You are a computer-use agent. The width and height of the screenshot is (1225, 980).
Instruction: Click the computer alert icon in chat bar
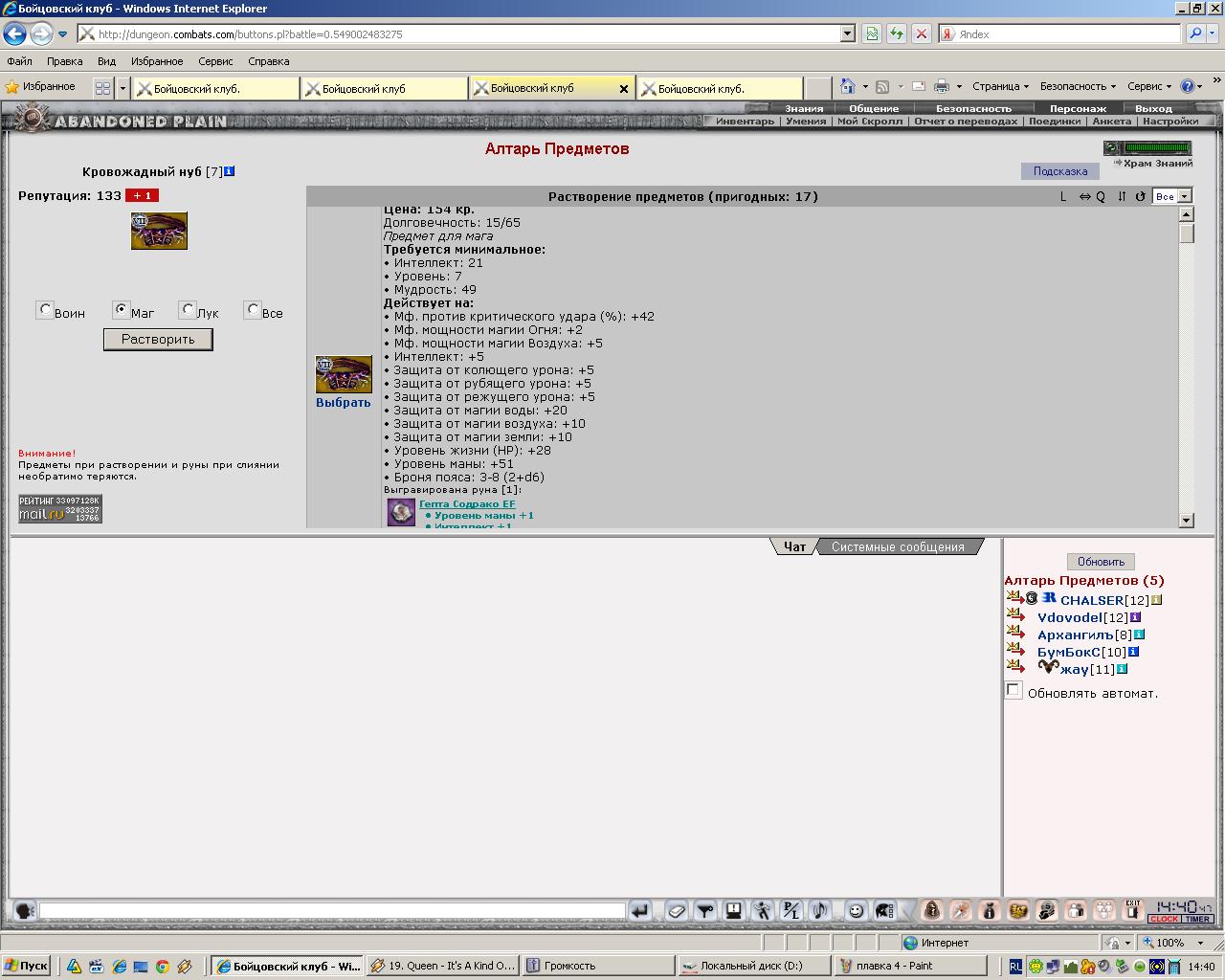(x=734, y=911)
